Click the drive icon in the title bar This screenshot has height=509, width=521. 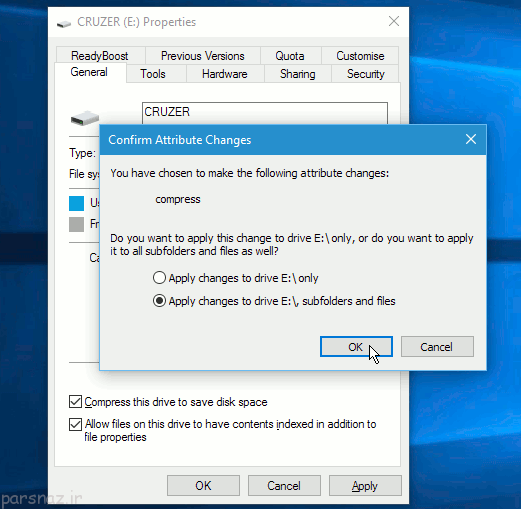pyautogui.click(x=64, y=24)
